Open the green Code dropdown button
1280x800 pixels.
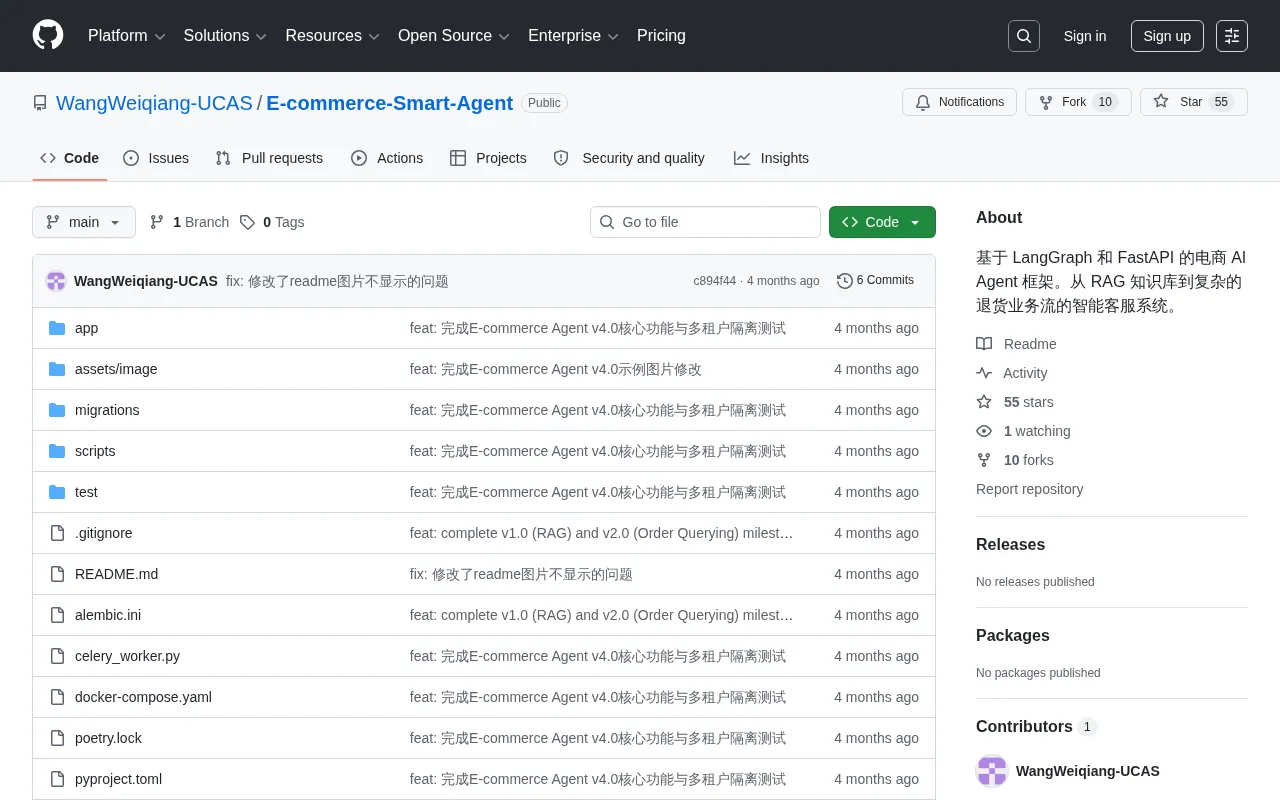tap(882, 222)
